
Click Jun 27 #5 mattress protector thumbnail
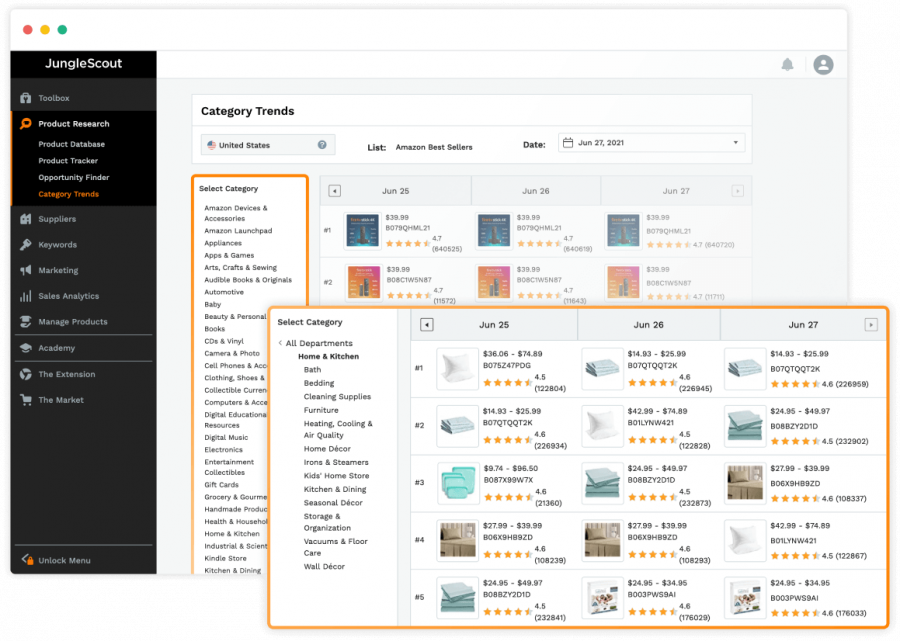[x=745, y=598]
